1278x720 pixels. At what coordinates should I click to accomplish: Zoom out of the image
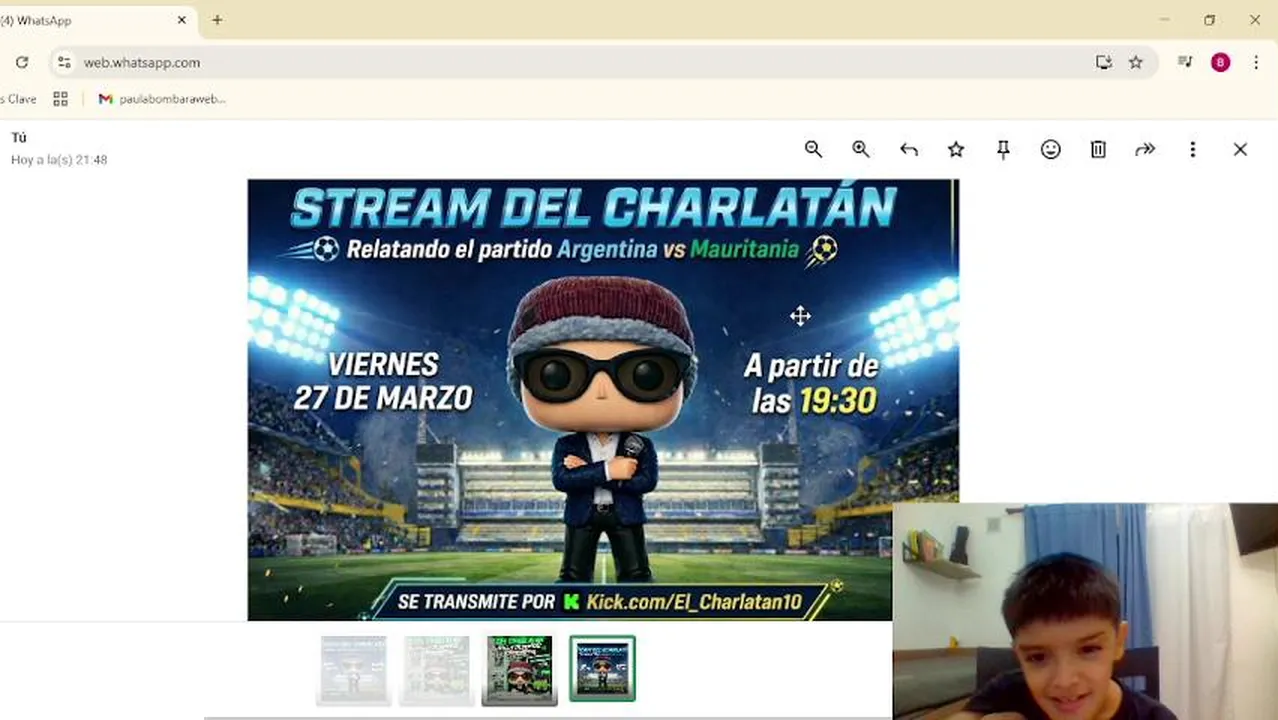[813, 149]
